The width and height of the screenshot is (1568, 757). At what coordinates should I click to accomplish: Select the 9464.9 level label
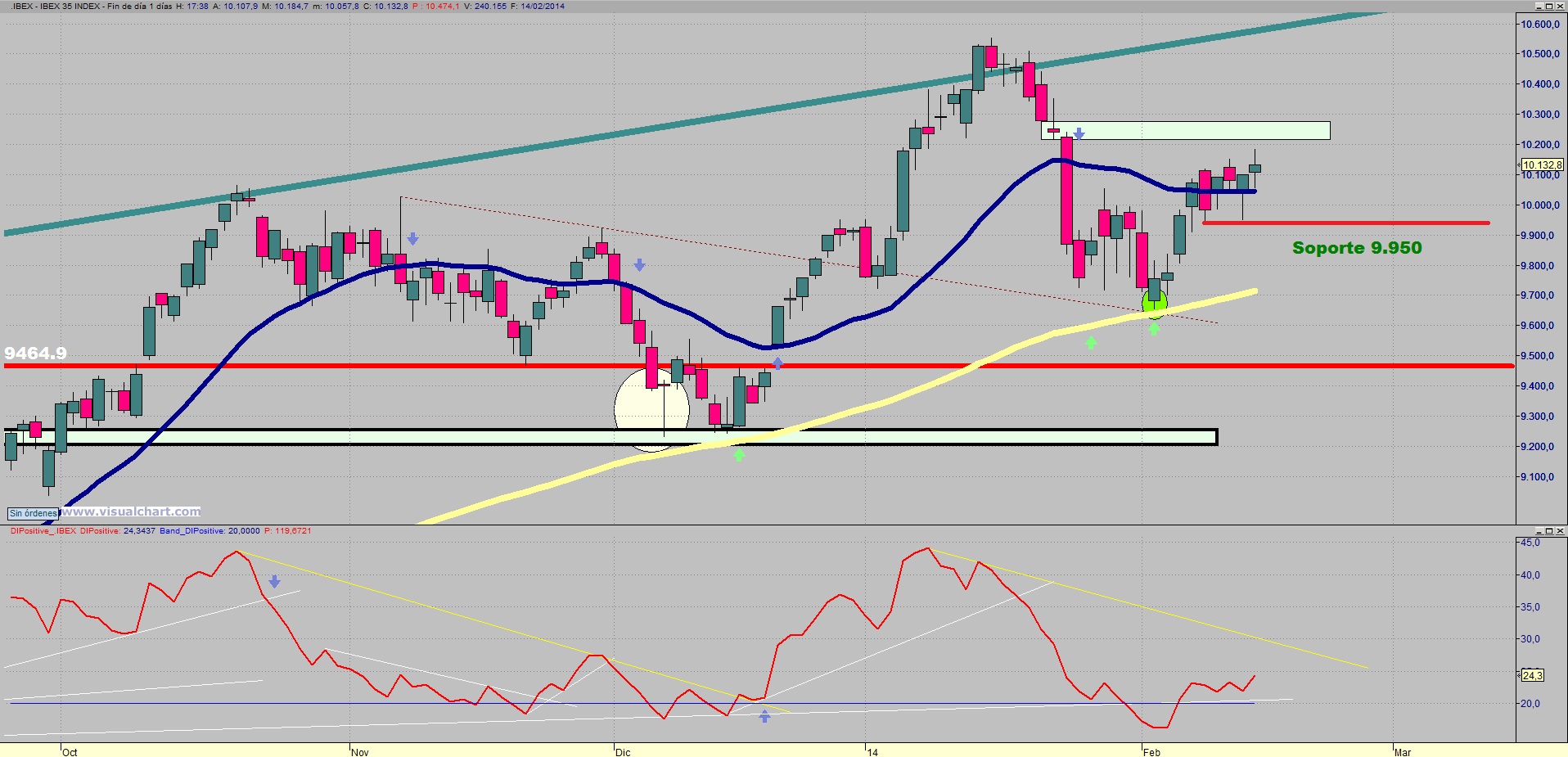point(35,354)
